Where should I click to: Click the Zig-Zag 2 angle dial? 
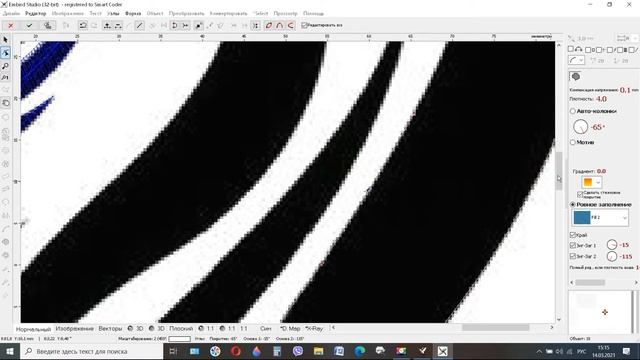[612, 256]
